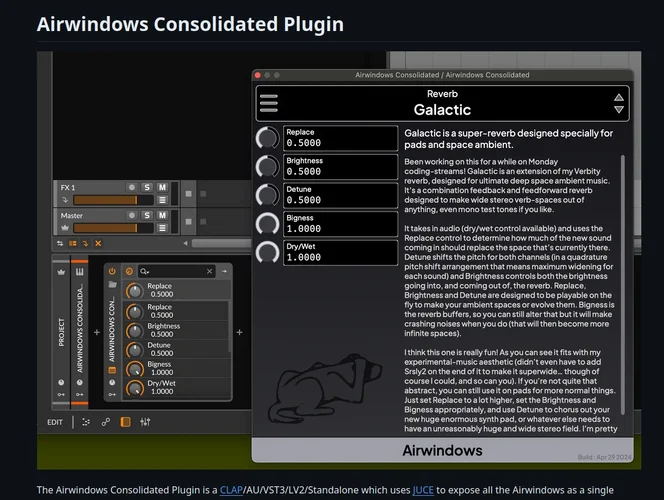The width and height of the screenshot is (664, 500).
Task: Toggle the orange track layout icon
Action: click(x=73, y=243)
